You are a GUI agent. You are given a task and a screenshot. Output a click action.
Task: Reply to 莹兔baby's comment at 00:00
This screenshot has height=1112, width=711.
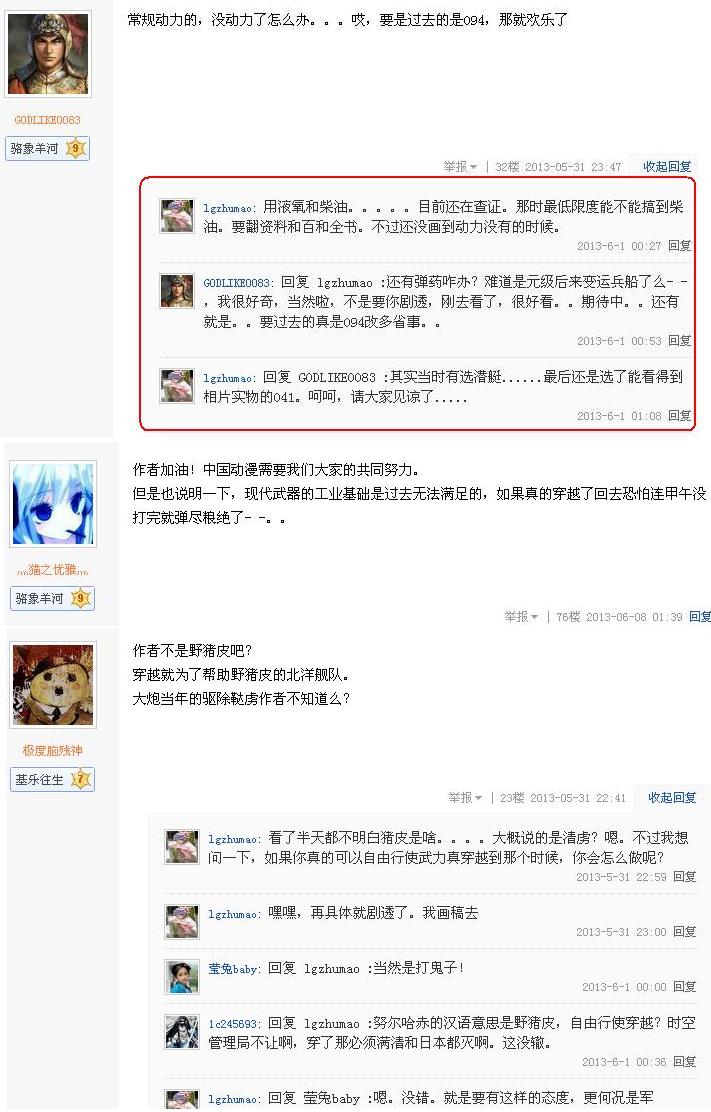click(685, 986)
